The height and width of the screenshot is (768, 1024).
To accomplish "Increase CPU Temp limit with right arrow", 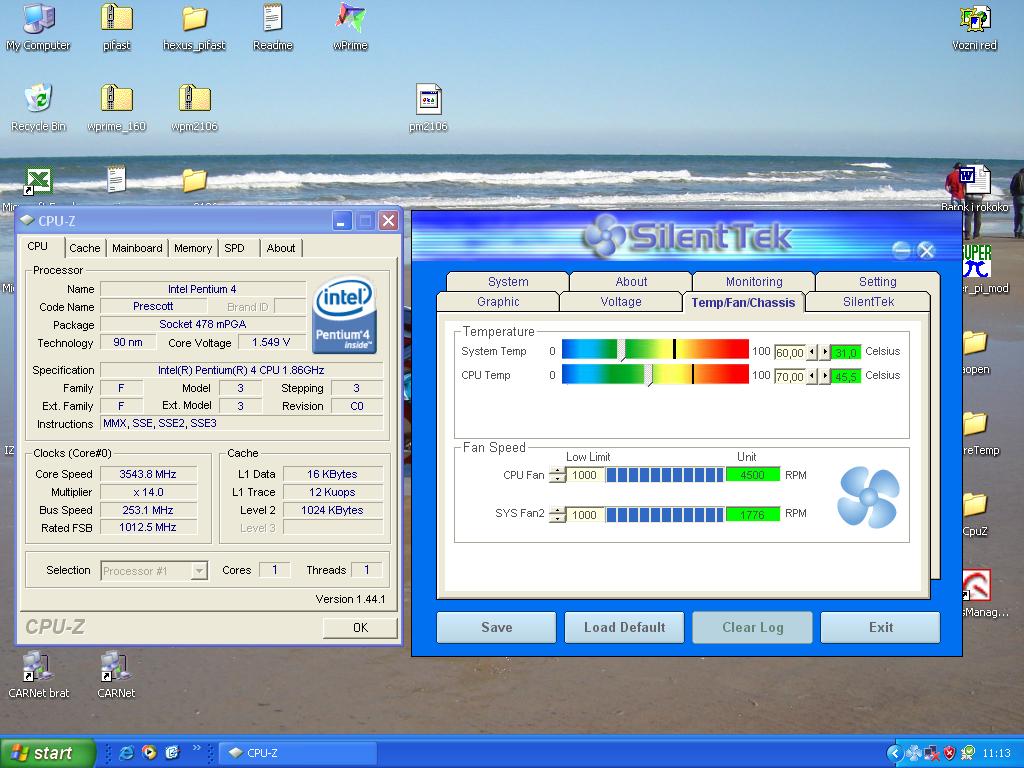I will pos(825,376).
